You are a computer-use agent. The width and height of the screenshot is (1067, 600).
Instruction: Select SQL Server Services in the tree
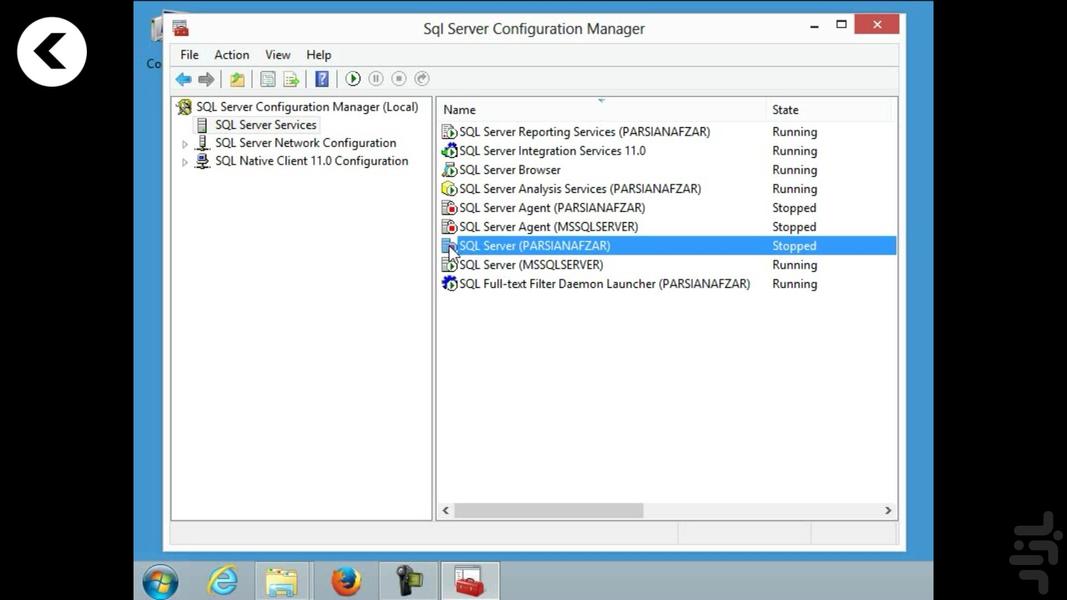click(265, 124)
